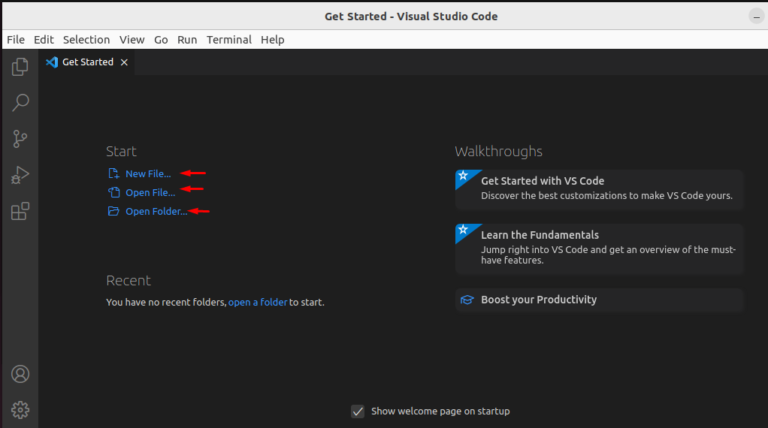Open the Explorer view in activity bar
This screenshot has height=428, width=768.
pos(20,67)
